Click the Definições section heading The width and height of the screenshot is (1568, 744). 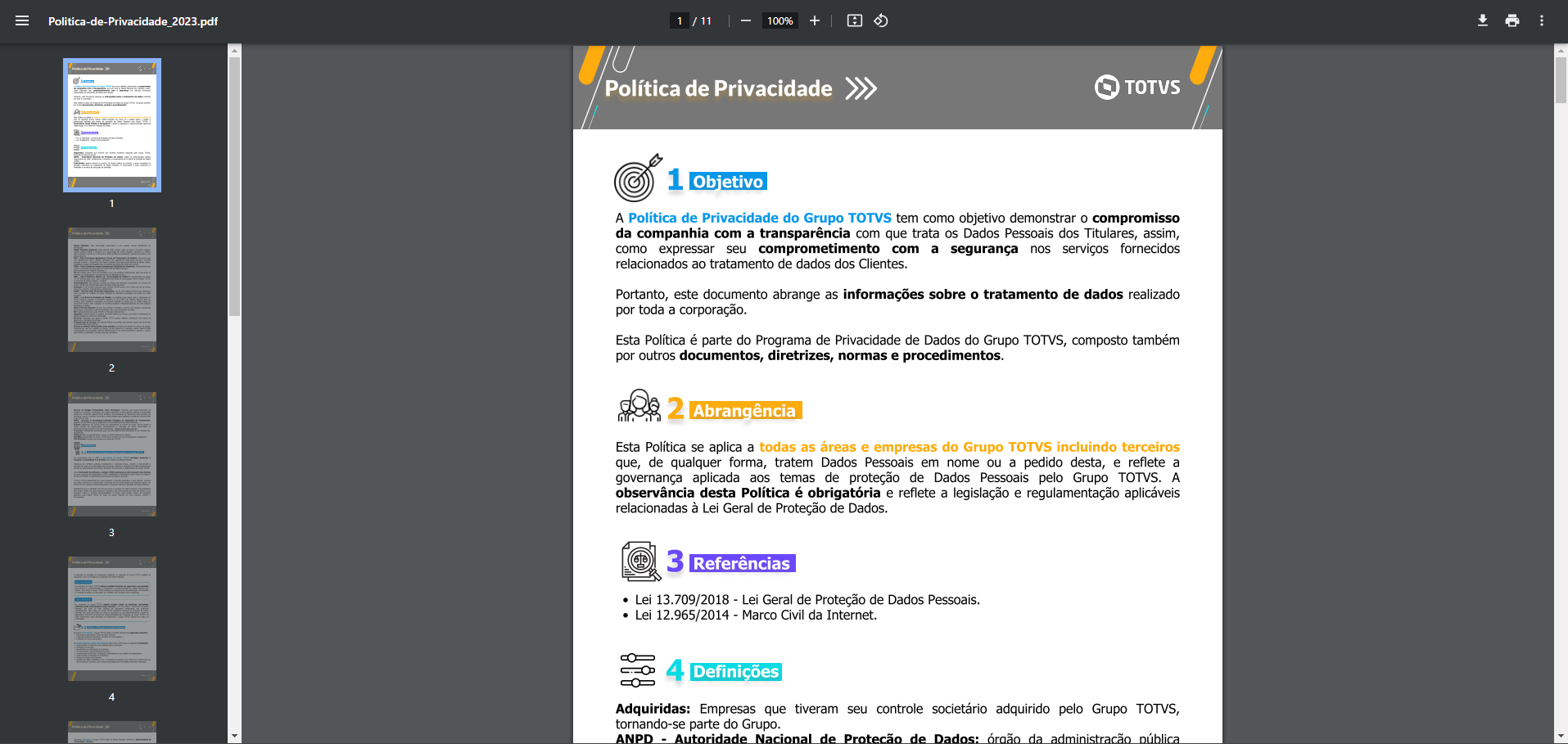pos(735,671)
